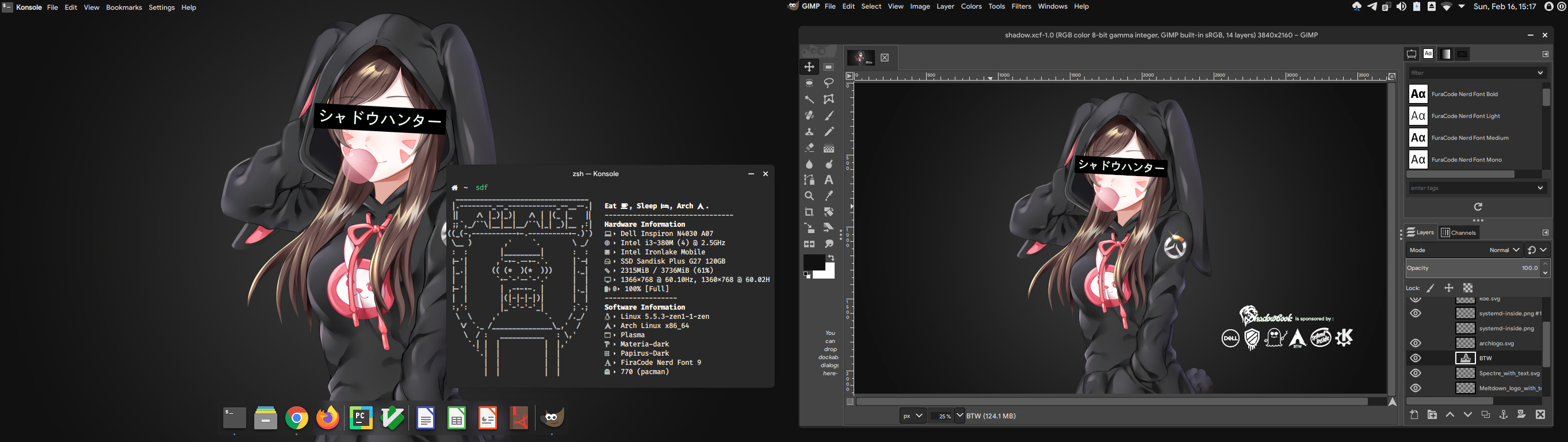The width and height of the screenshot is (1568, 442).
Task: Select the Pencil tool
Action: coord(829,131)
